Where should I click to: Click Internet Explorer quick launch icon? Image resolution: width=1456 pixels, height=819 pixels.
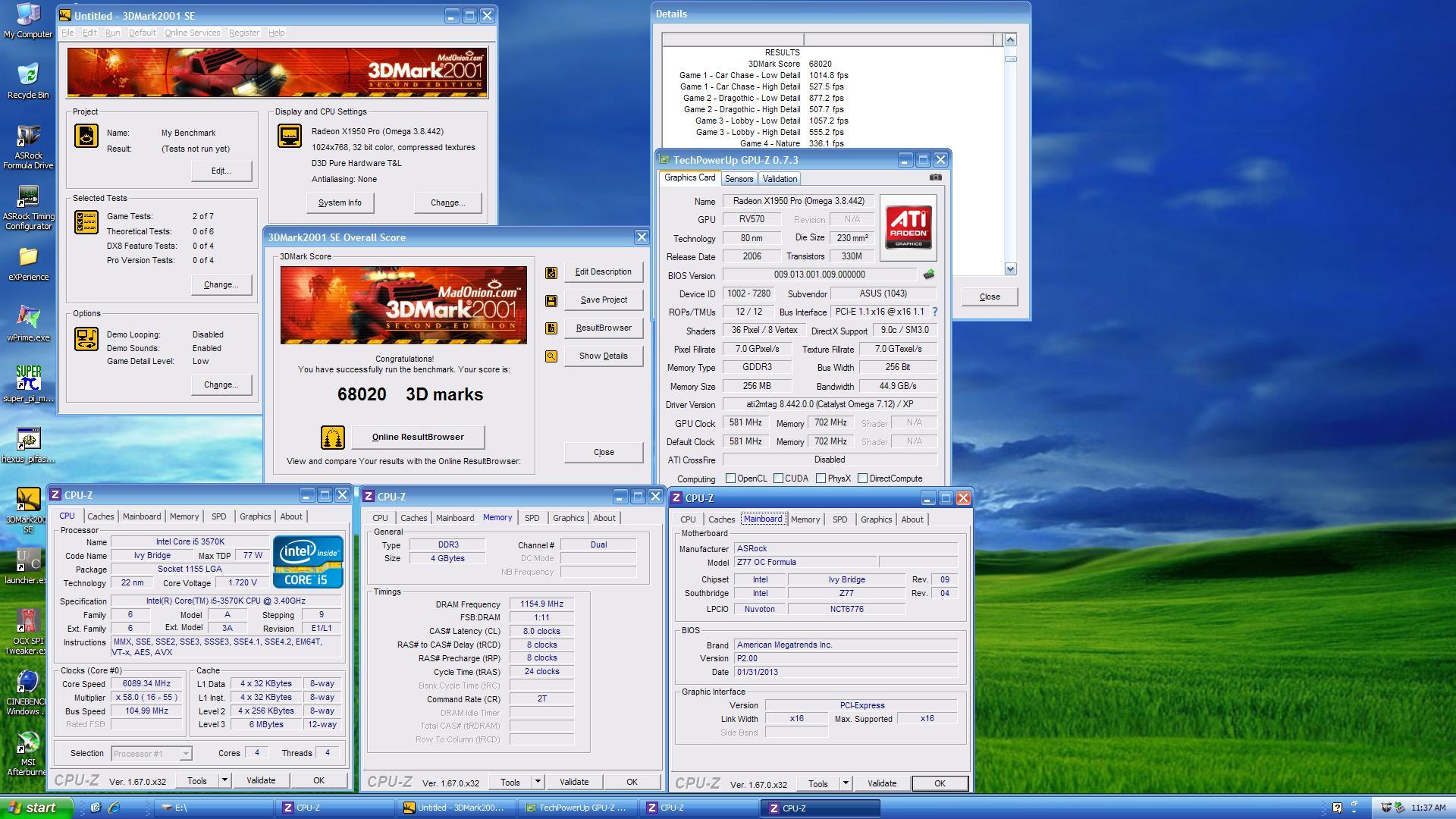(x=115, y=808)
